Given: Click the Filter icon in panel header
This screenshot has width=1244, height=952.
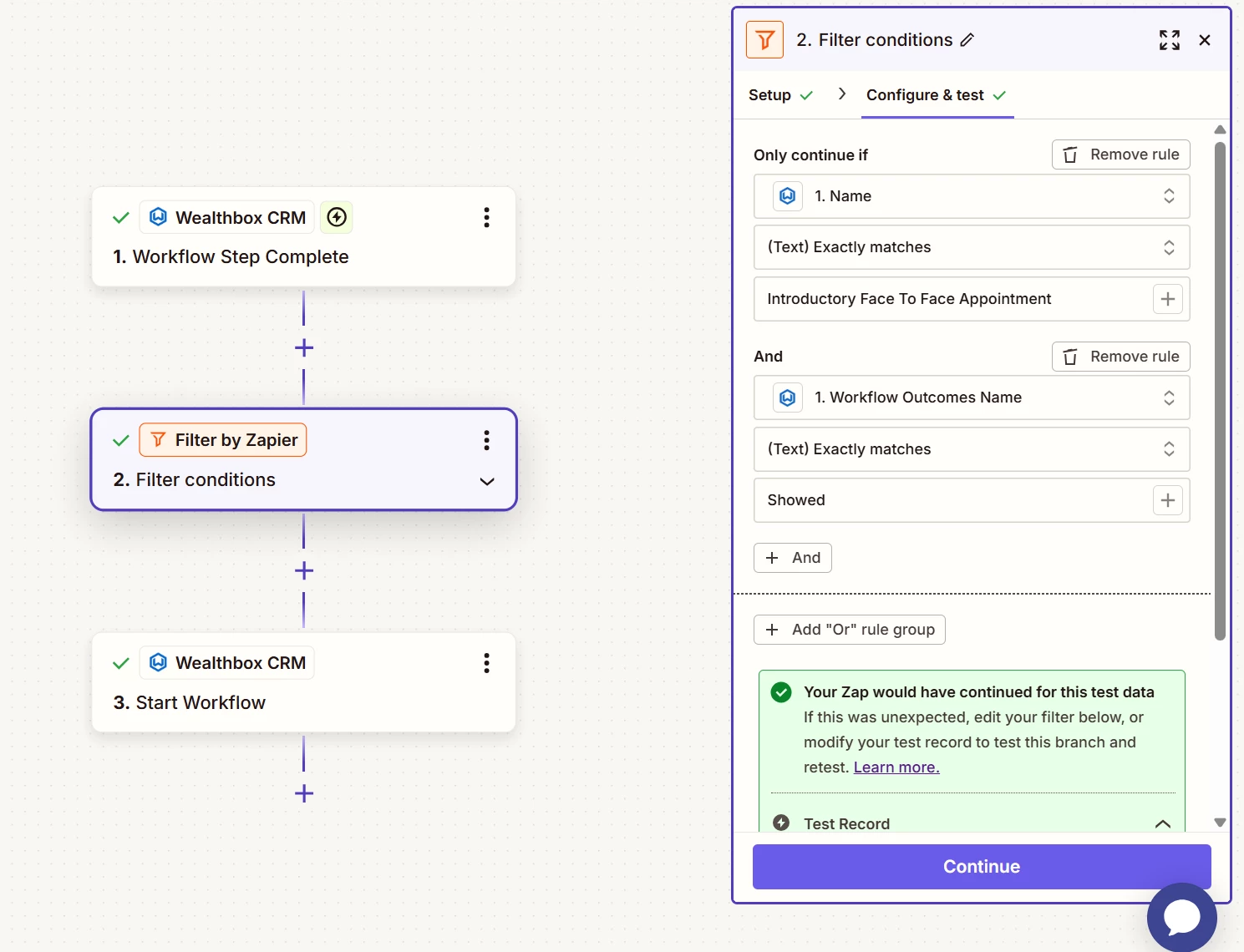Looking at the screenshot, I should coord(764,39).
